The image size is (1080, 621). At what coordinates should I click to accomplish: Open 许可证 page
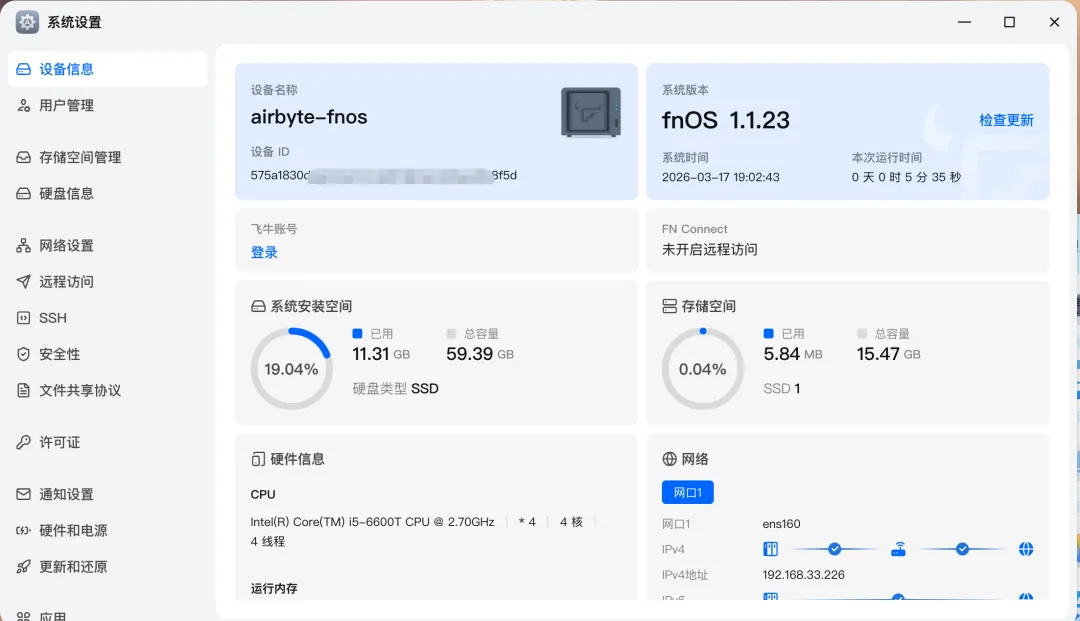pyautogui.click(x=107, y=442)
